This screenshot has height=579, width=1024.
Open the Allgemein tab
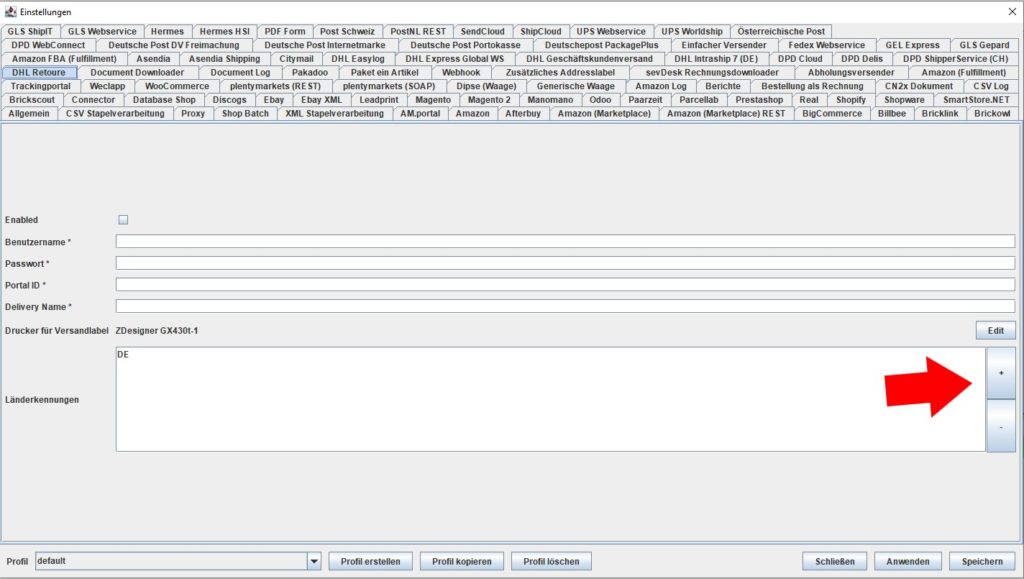[x=29, y=114]
